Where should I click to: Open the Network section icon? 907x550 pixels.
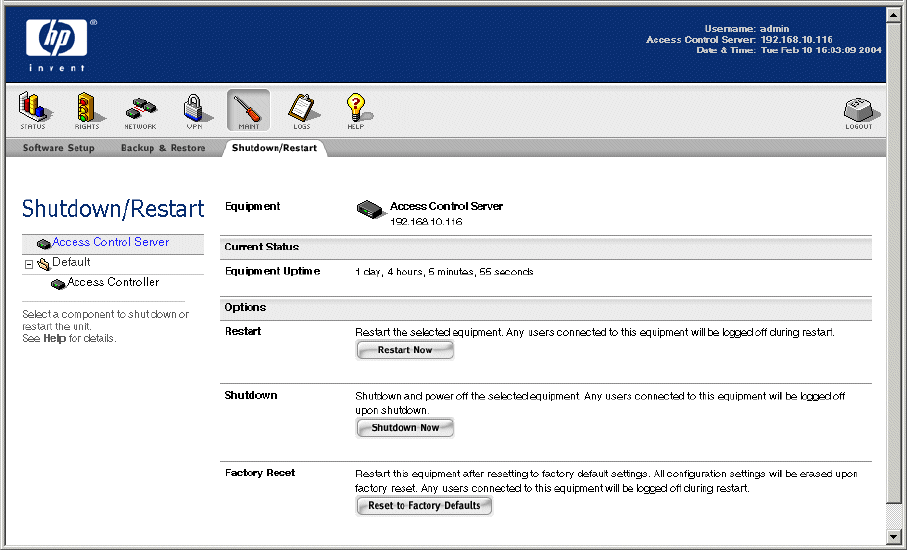click(140, 110)
